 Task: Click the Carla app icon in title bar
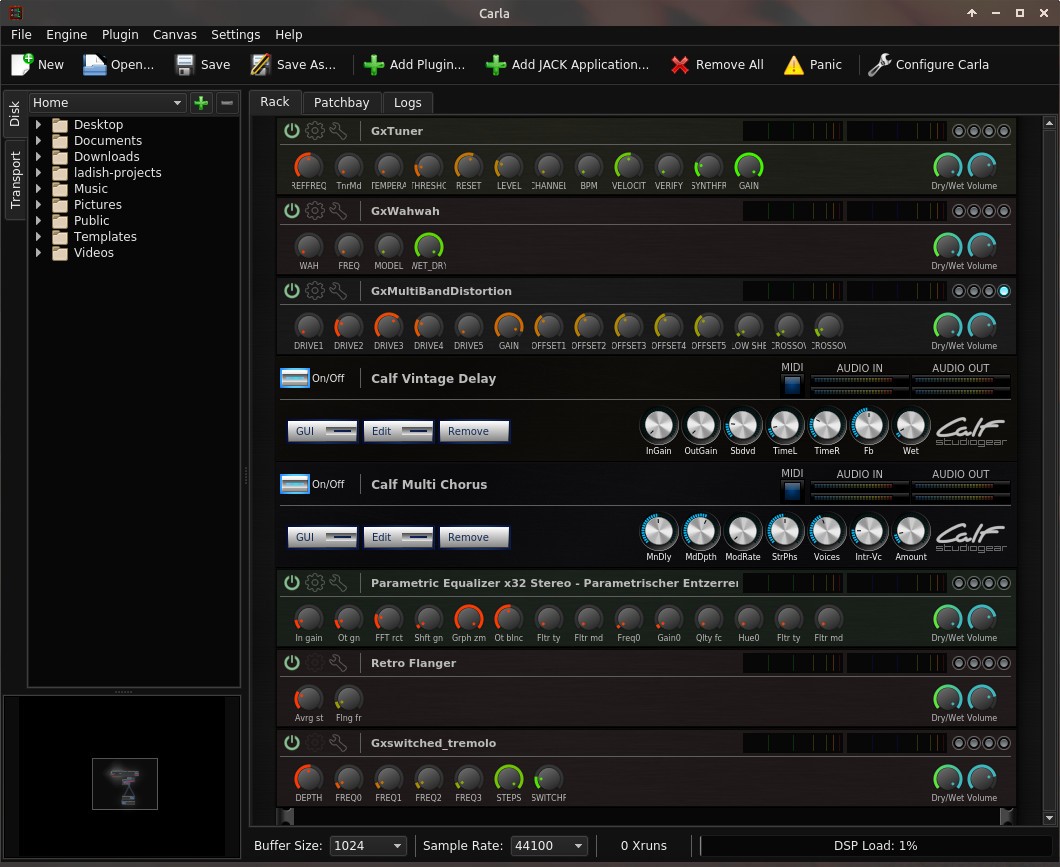click(15, 13)
